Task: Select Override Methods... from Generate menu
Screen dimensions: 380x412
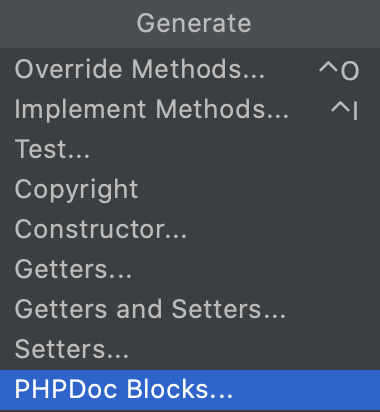Action: pos(190,70)
